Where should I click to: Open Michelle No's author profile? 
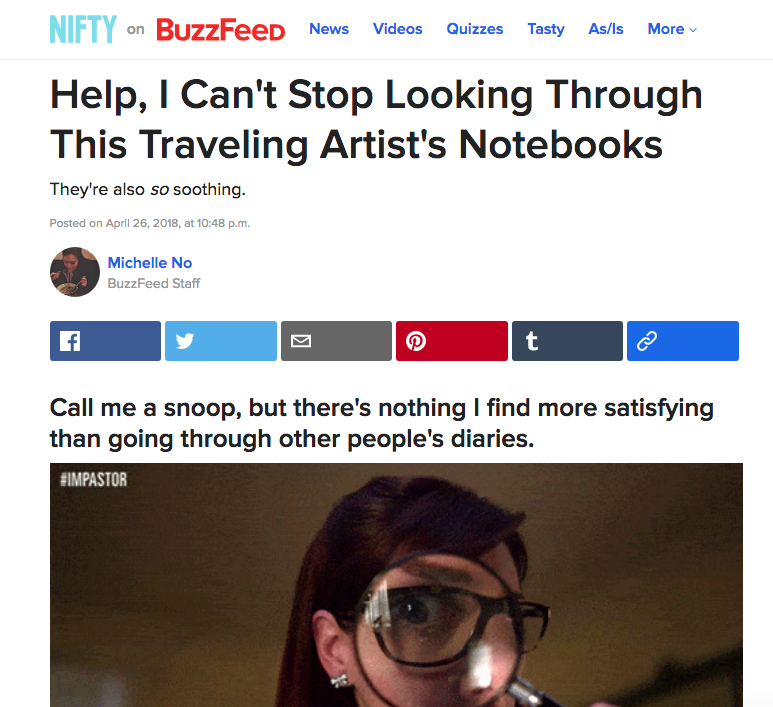[150, 263]
